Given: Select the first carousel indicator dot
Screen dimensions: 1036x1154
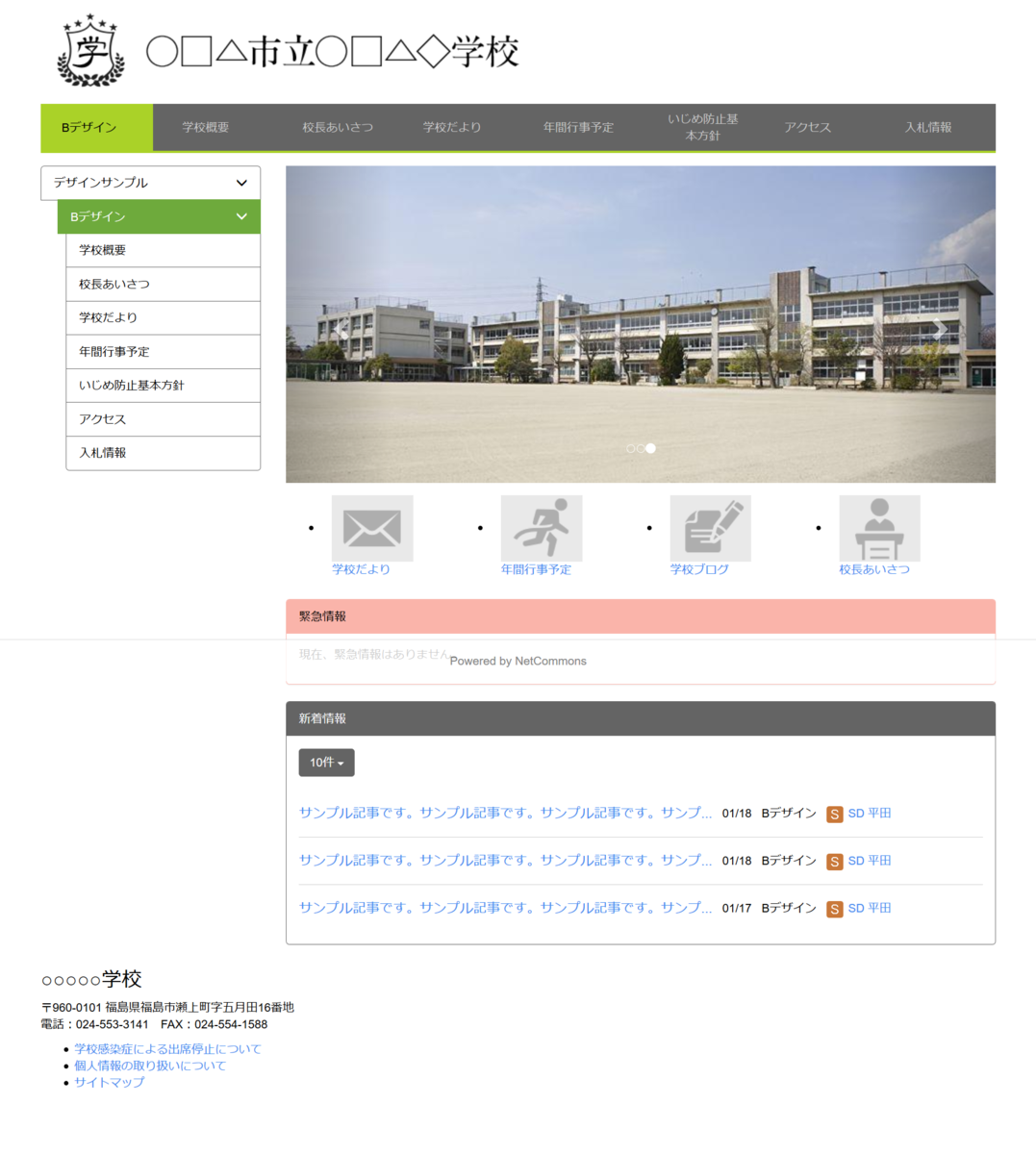Looking at the screenshot, I should coord(631,448).
